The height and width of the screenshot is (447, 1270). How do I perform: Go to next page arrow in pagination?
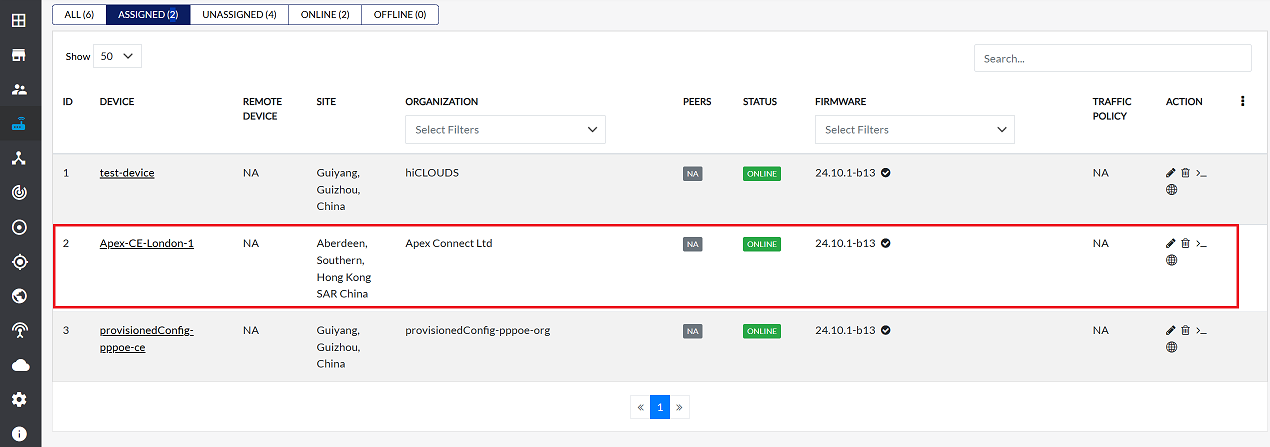680,407
